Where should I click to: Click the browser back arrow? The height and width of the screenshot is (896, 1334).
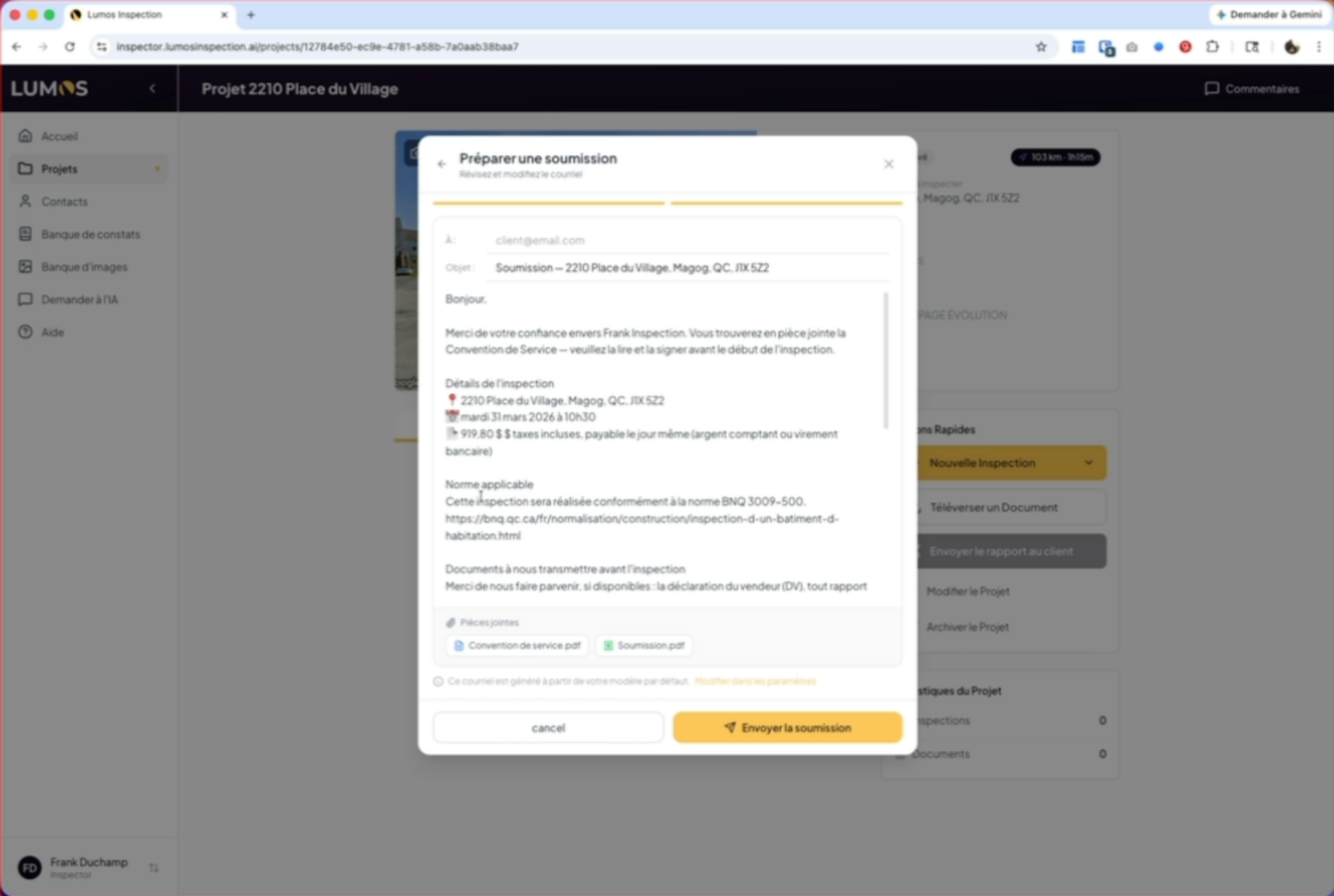[x=17, y=47]
